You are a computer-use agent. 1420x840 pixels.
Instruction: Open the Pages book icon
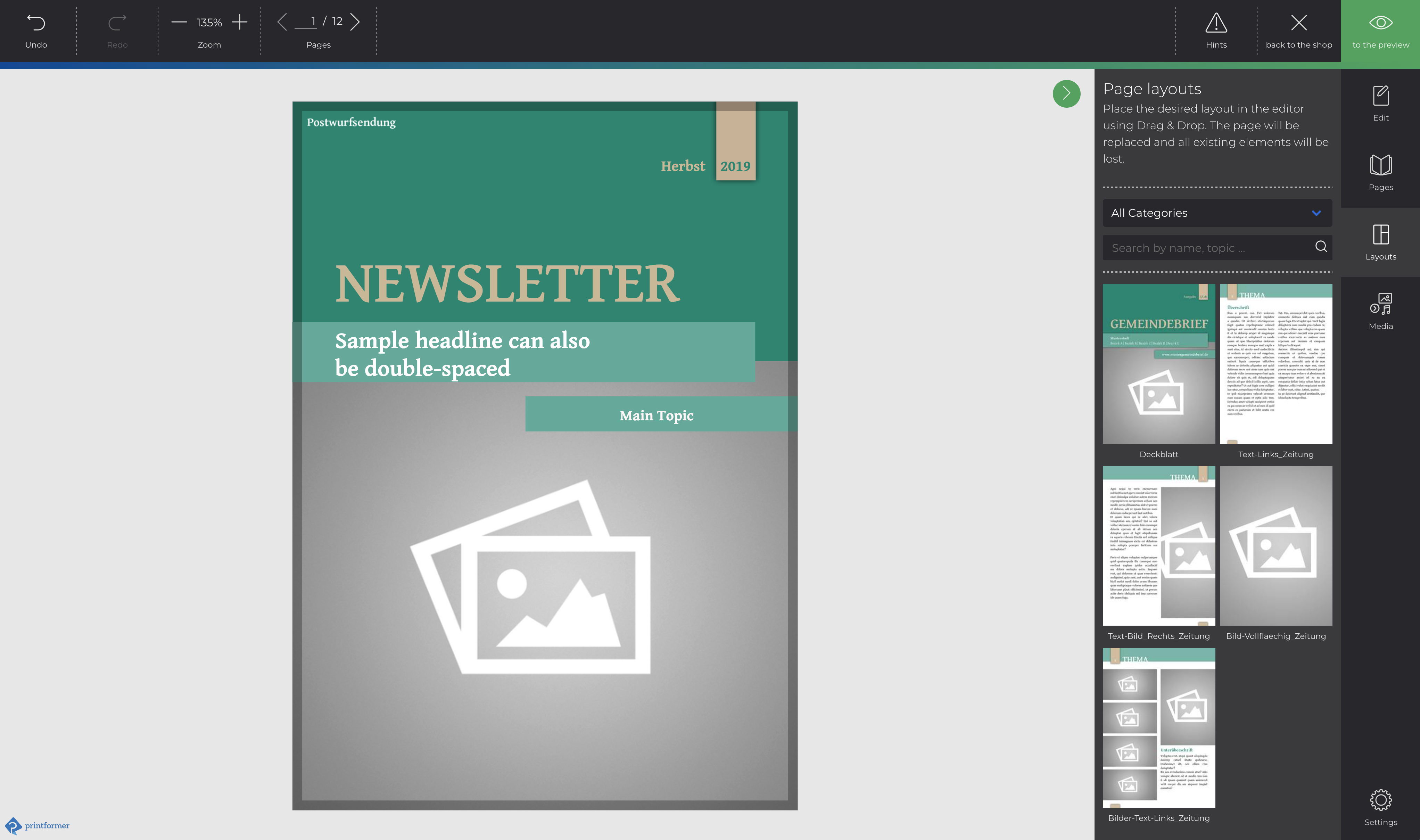(1380, 165)
